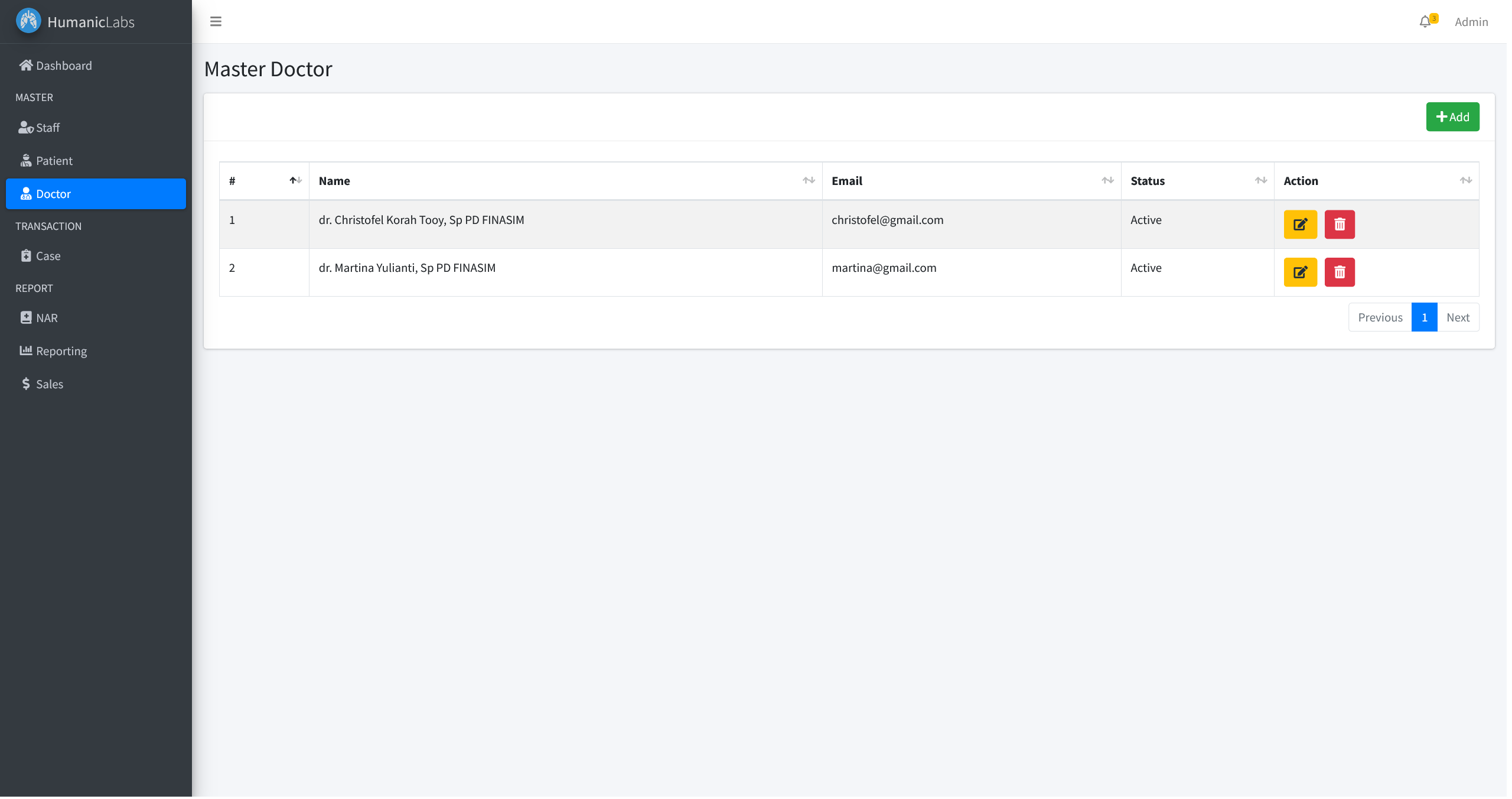Sort table by the # column
1512x799 pixels.
point(264,181)
